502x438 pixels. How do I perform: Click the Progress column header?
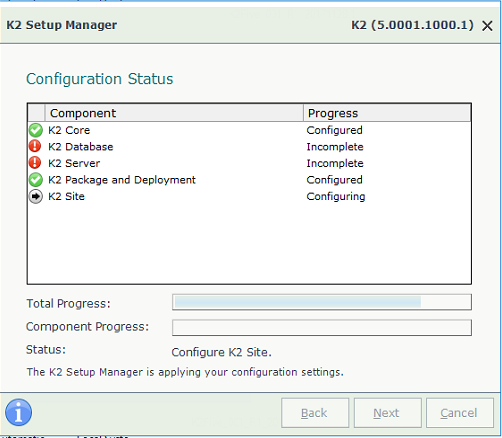387,113
